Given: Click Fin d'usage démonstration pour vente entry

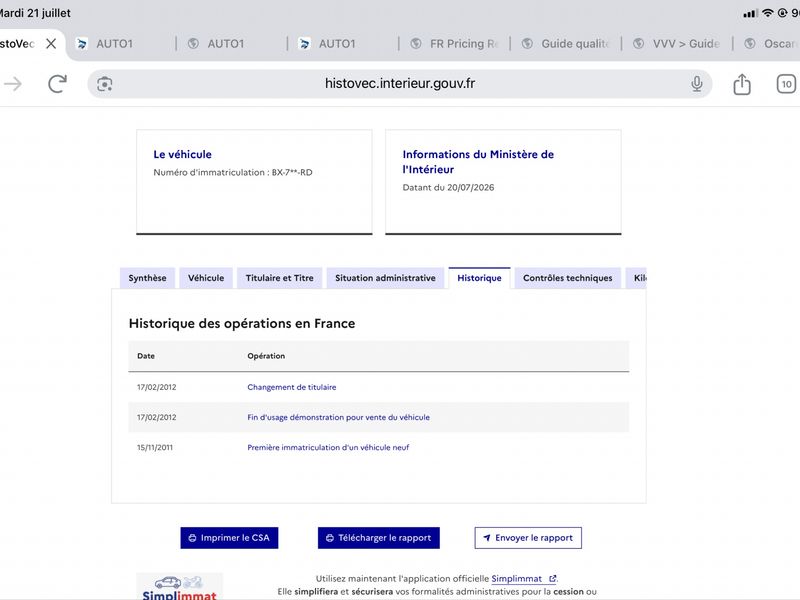Looking at the screenshot, I should tap(338, 417).
